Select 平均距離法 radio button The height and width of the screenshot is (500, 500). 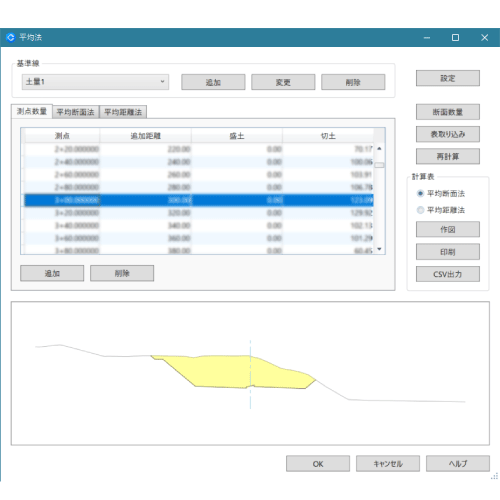click(x=420, y=210)
